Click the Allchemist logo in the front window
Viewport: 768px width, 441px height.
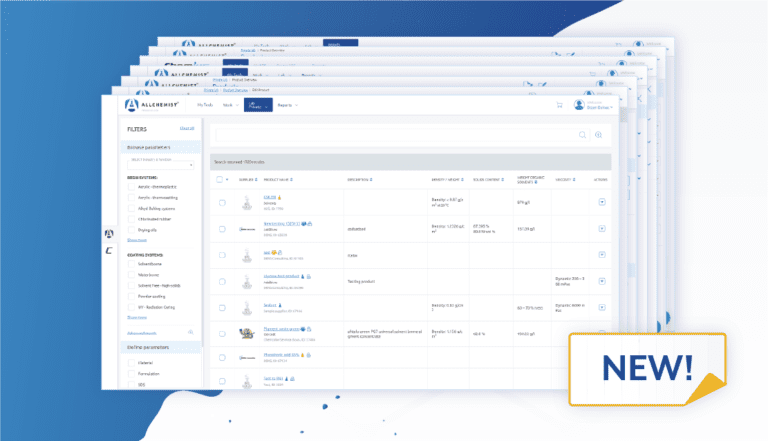152,105
